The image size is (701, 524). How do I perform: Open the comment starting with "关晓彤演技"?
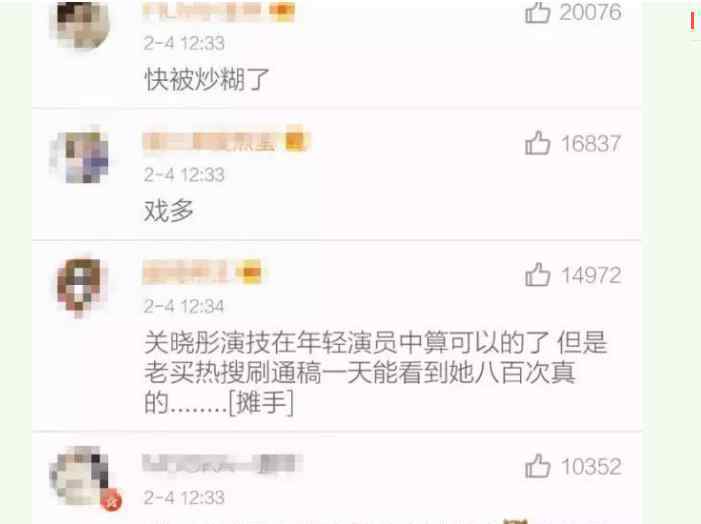coord(376,372)
